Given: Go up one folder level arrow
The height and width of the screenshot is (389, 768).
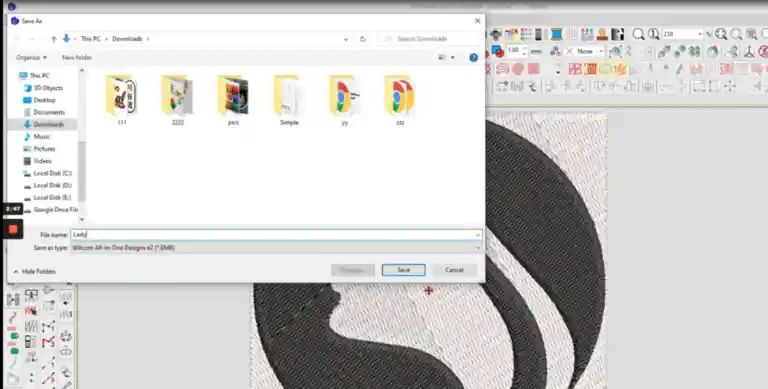Looking at the screenshot, I should pyautogui.click(x=54, y=39).
